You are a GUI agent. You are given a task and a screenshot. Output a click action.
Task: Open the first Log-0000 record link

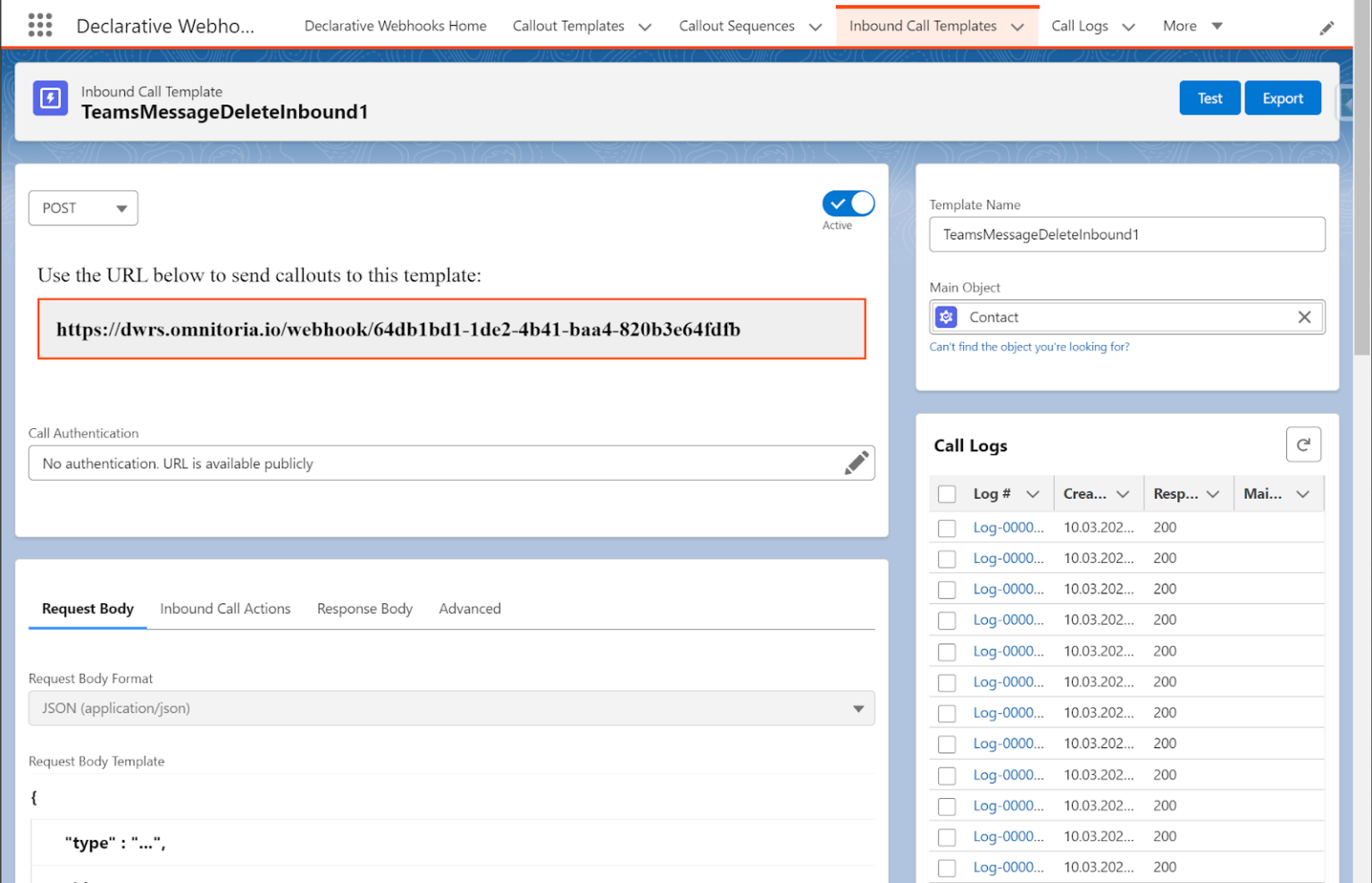pos(1008,527)
